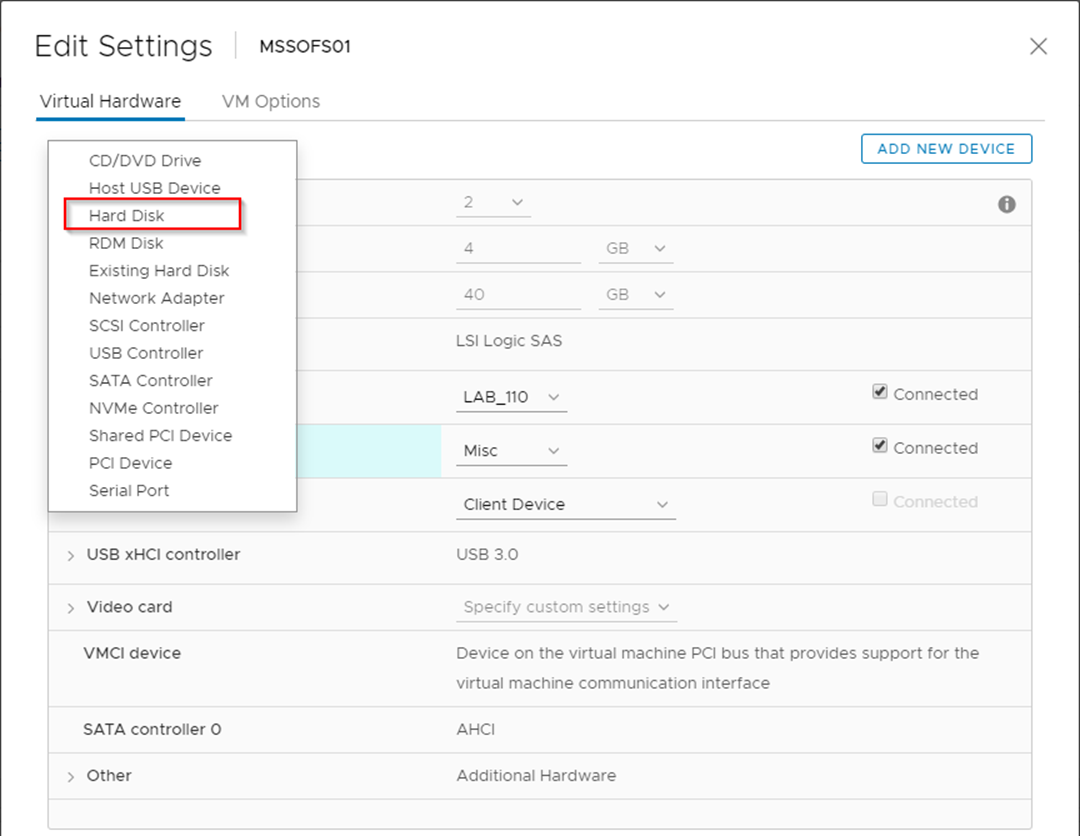The width and height of the screenshot is (1080, 836).
Task: Expand the Other hardware row
Action: 70,777
